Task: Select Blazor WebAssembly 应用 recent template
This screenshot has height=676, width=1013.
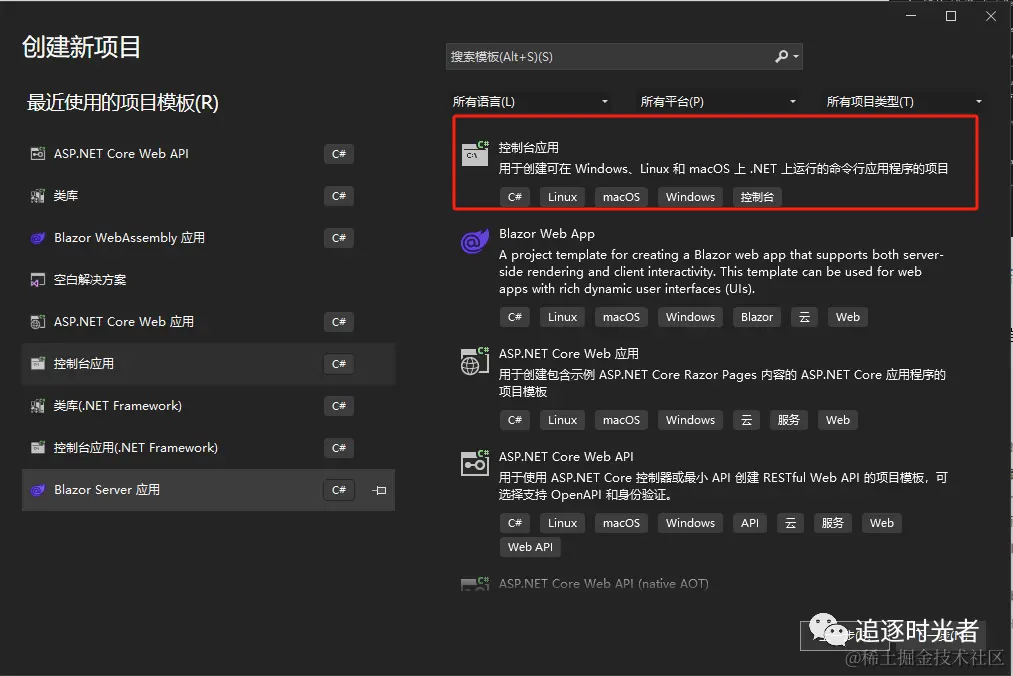Action: 209,238
